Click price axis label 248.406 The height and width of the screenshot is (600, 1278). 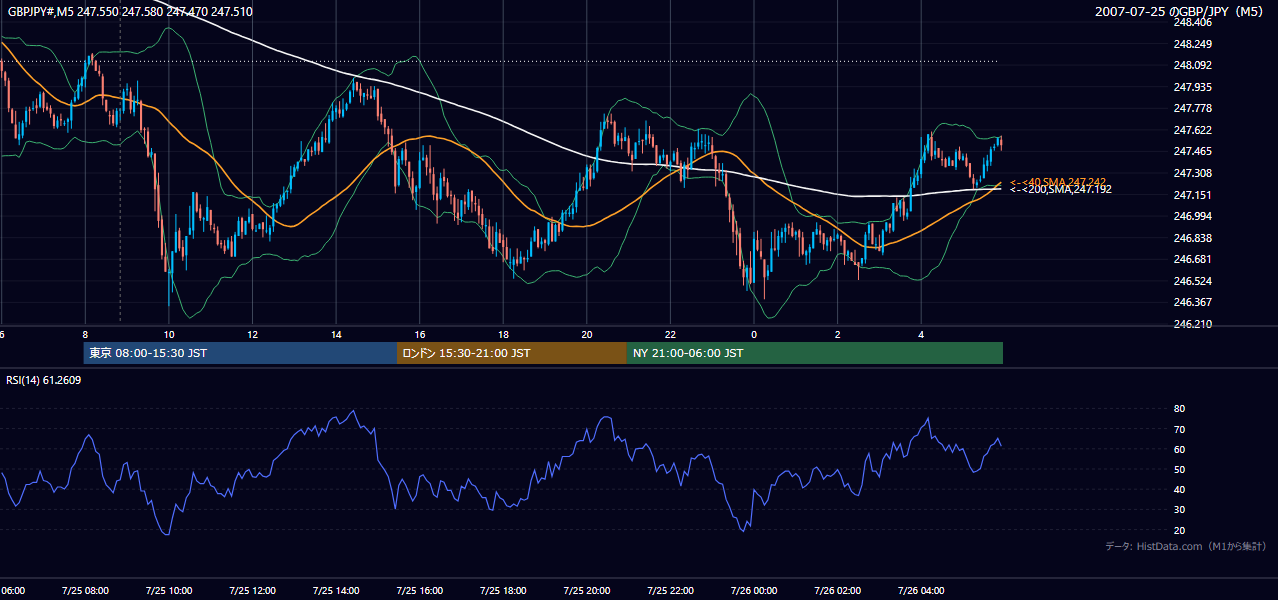pos(1193,22)
